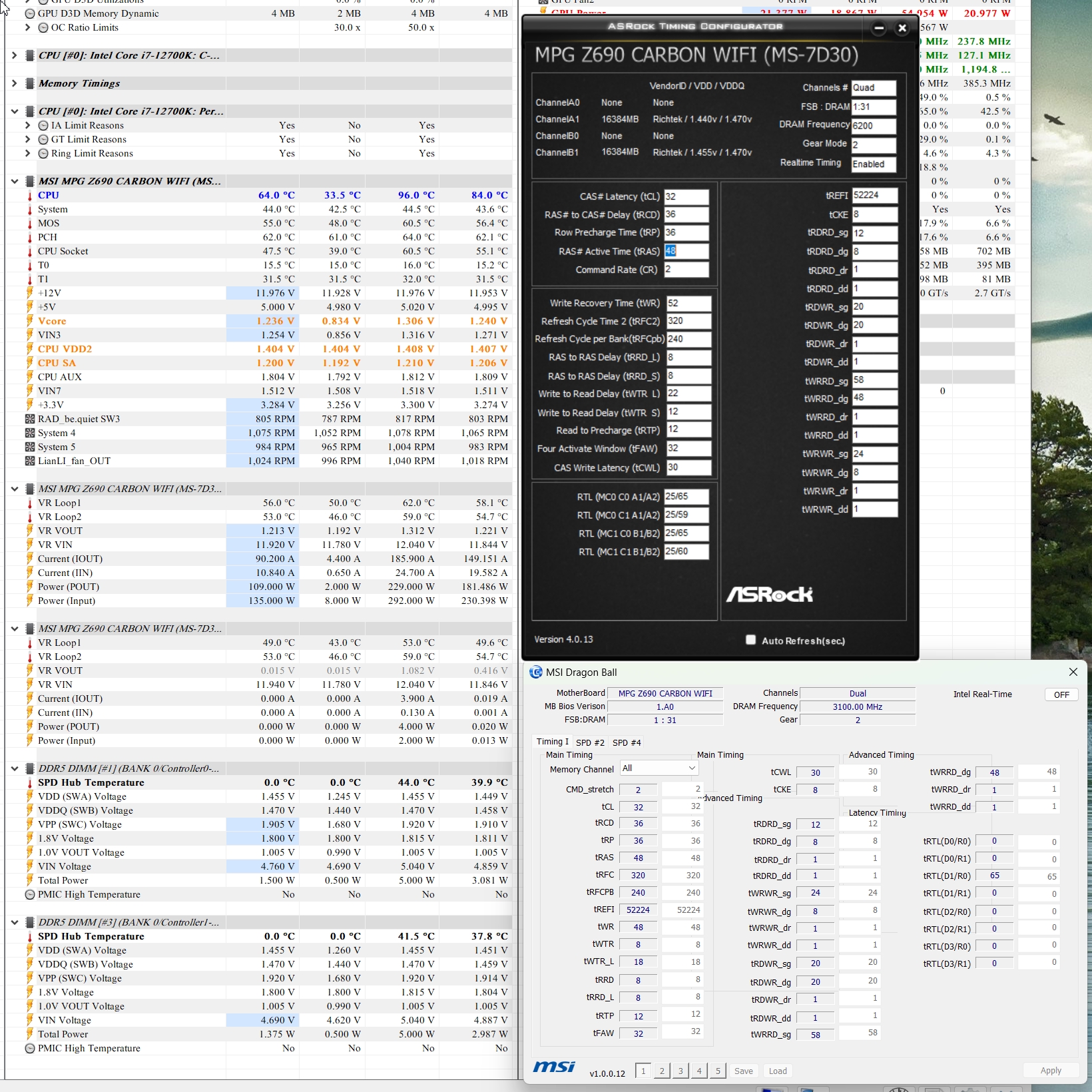Expand the Memory Timings section
Viewport: 1092px width, 1092px height.
click(14, 83)
